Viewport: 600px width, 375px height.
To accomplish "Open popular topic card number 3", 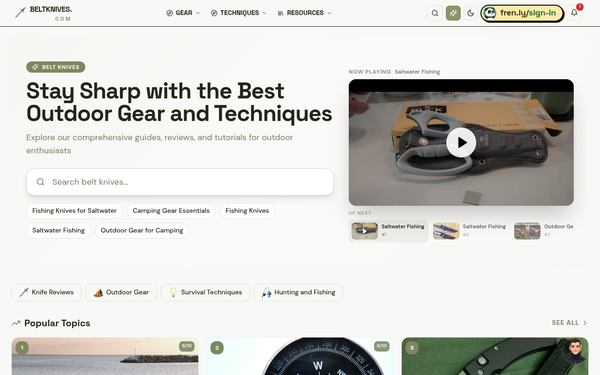I will [495, 356].
